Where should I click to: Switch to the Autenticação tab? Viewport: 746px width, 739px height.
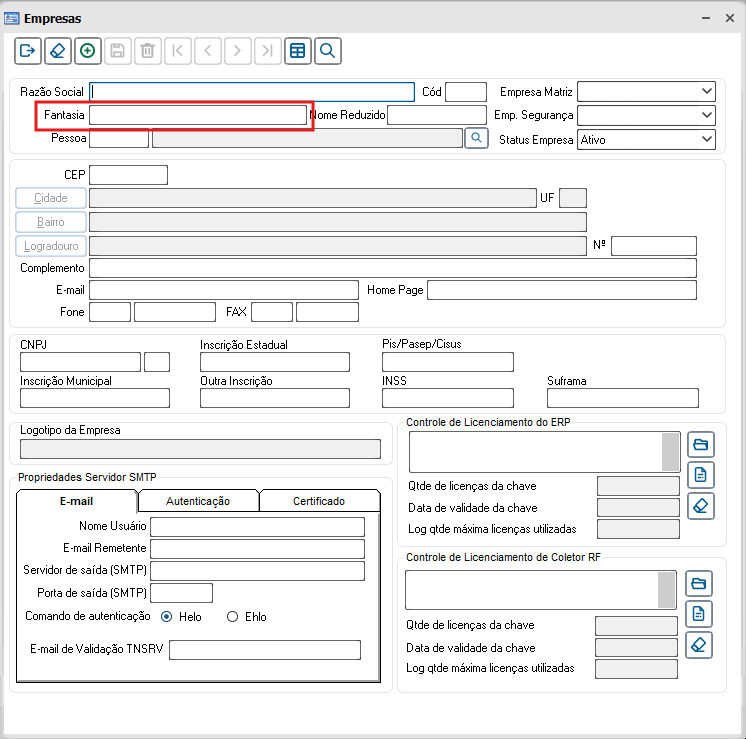(x=198, y=501)
